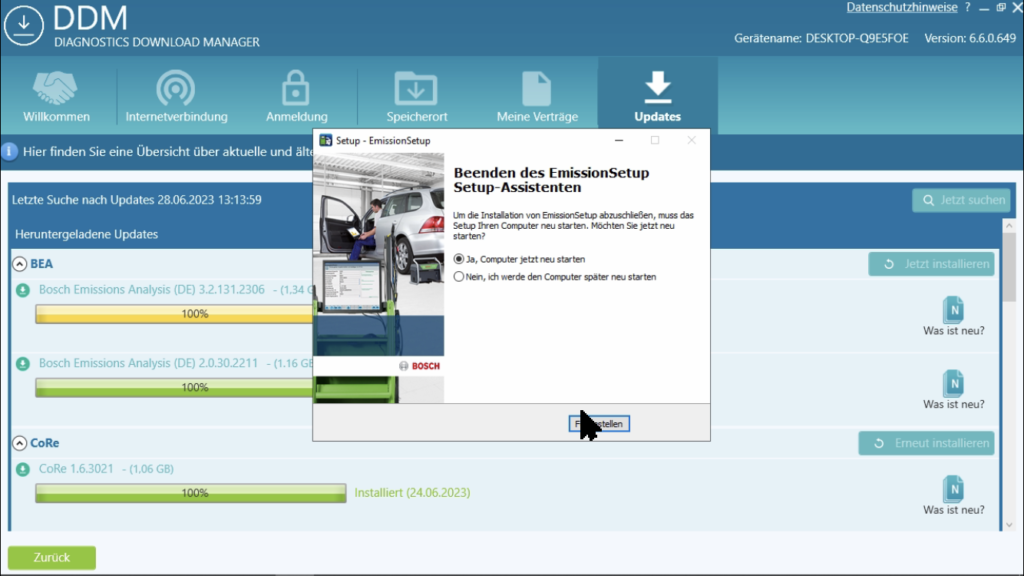Switch to the Updates tab

pyautogui.click(x=657, y=96)
